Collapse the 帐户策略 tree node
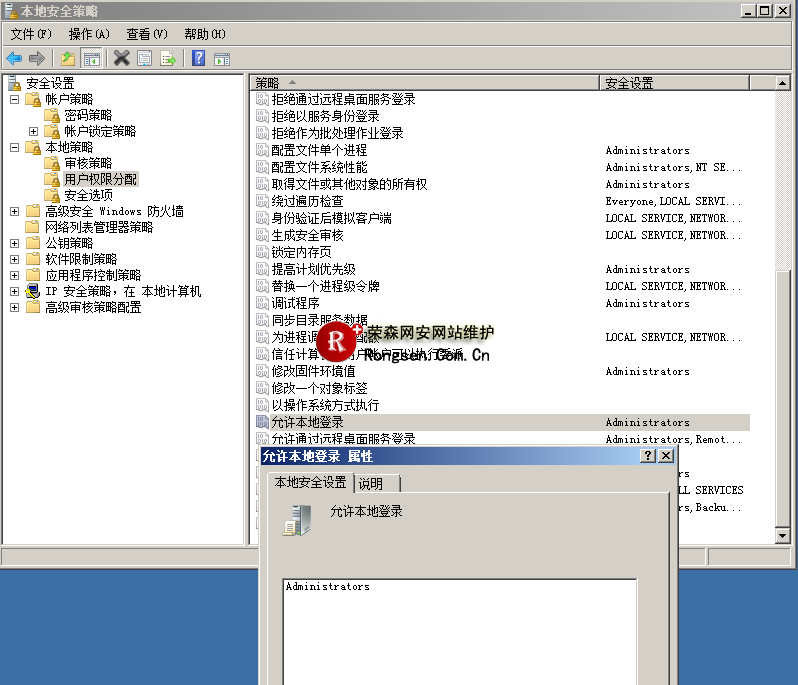Viewport: 798px width, 685px height. (x=15, y=99)
